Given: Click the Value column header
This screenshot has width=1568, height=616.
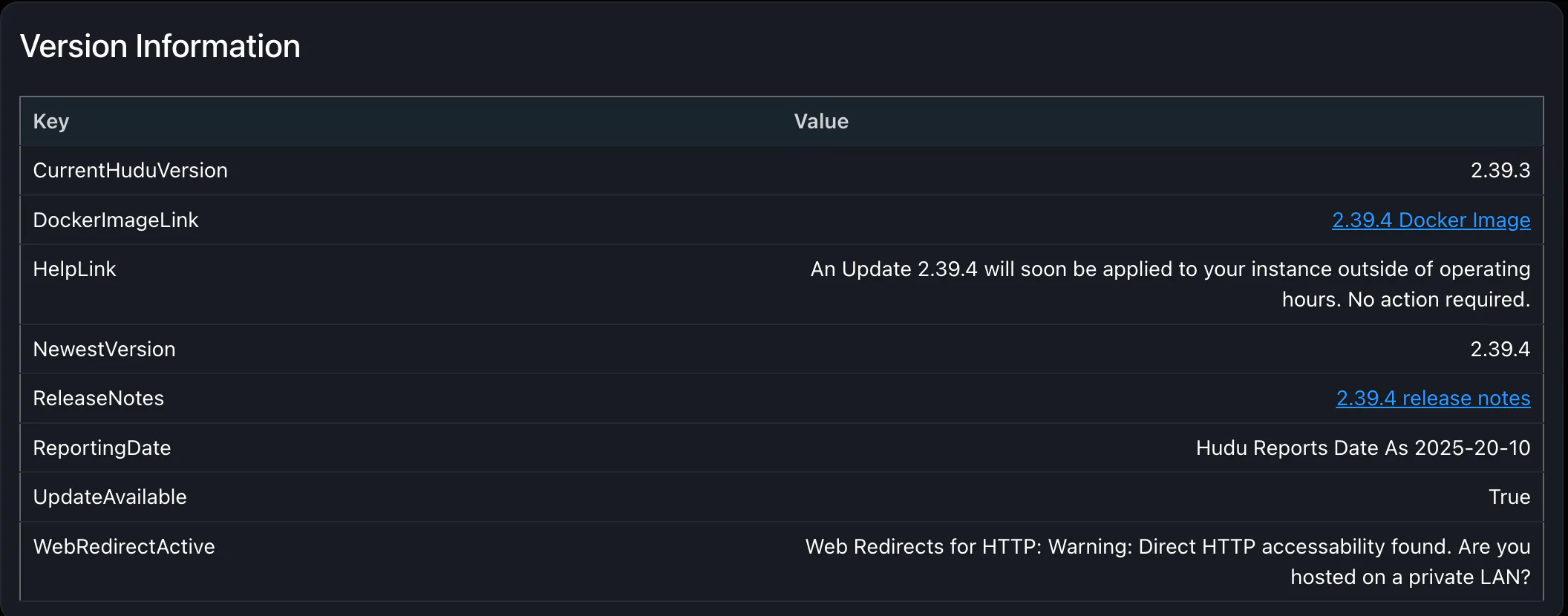Looking at the screenshot, I should (x=821, y=122).
